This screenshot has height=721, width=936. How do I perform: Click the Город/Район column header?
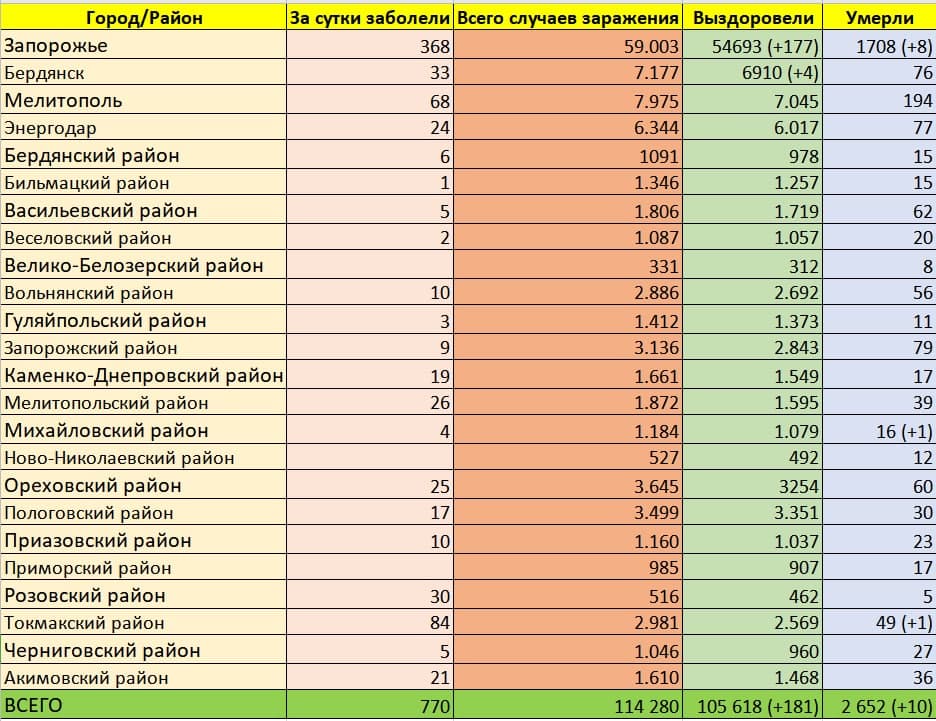(142, 18)
